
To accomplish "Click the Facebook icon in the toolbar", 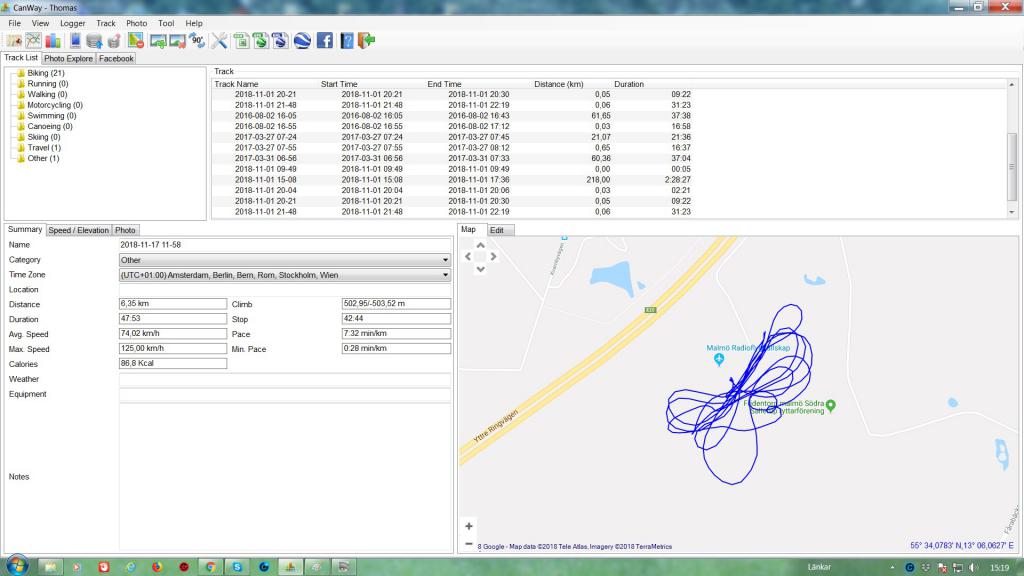I will point(325,41).
